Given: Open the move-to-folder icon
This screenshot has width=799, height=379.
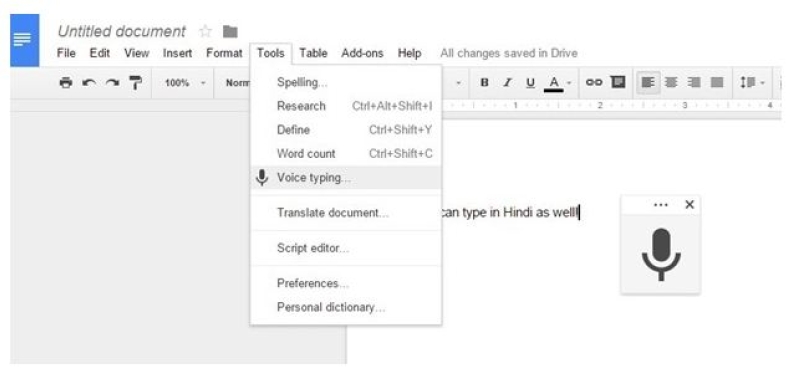Looking at the screenshot, I should click(x=230, y=32).
